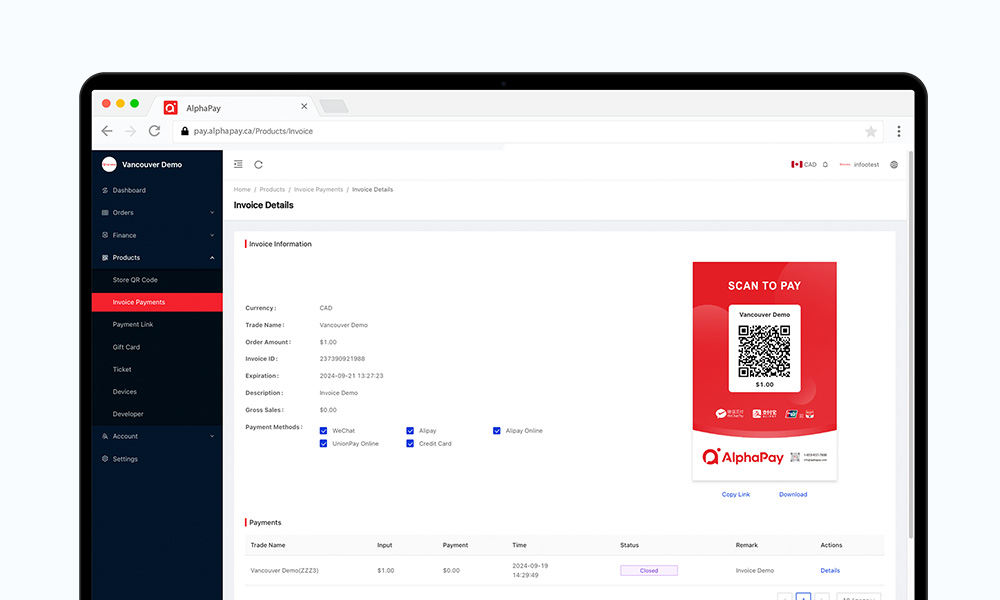Click the Dashboard icon in the sidebar
1000x600 pixels.
(x=105, y=190)
